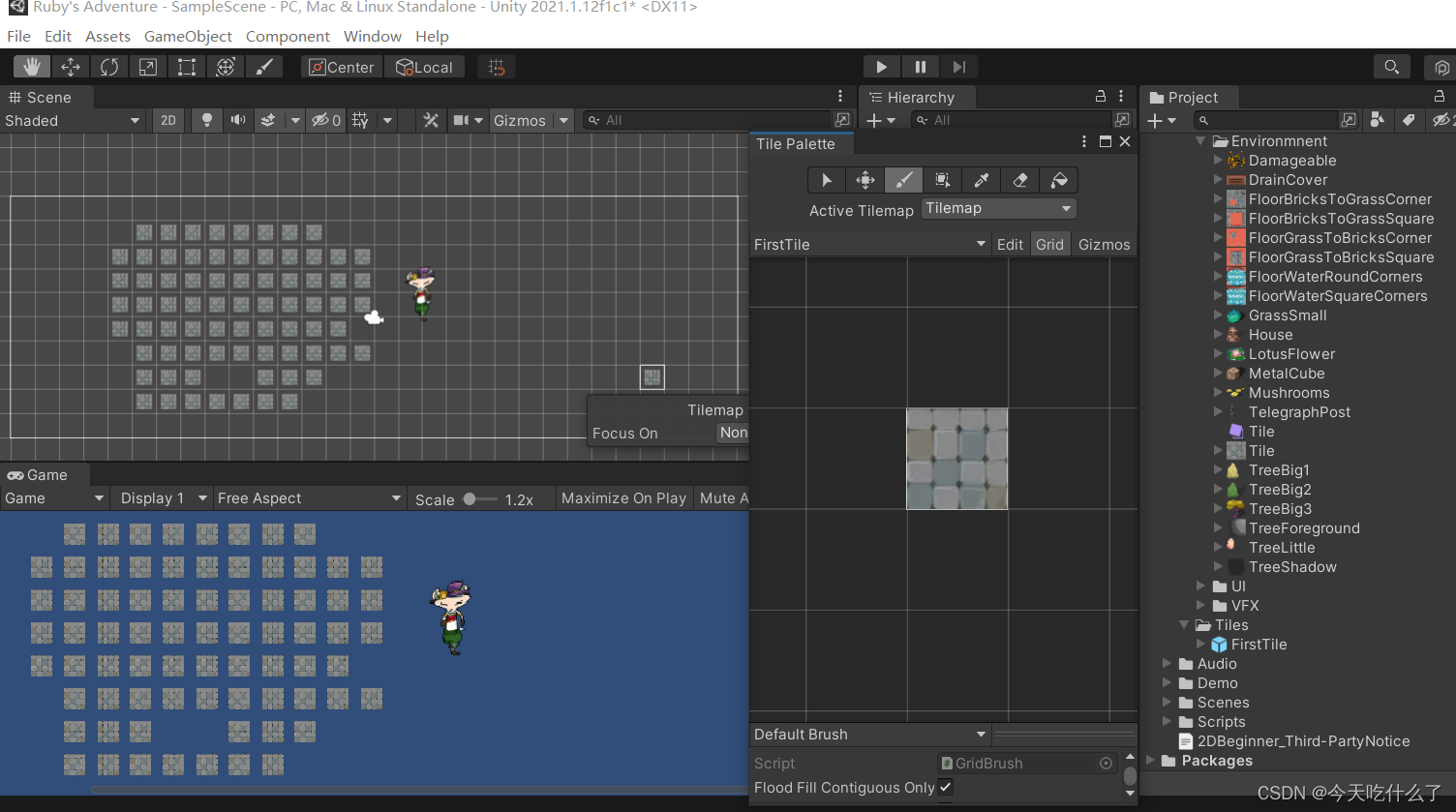The height and width of the screenshot is (812, 1456).
Task: Toggle 2D mode in the Scene view
Action: (167, 119)
